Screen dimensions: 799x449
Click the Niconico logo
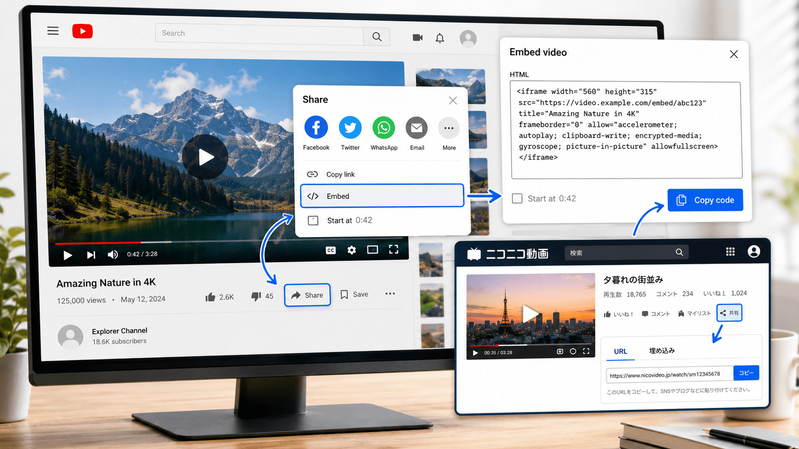pyautogui.click(x=508, y=253)
